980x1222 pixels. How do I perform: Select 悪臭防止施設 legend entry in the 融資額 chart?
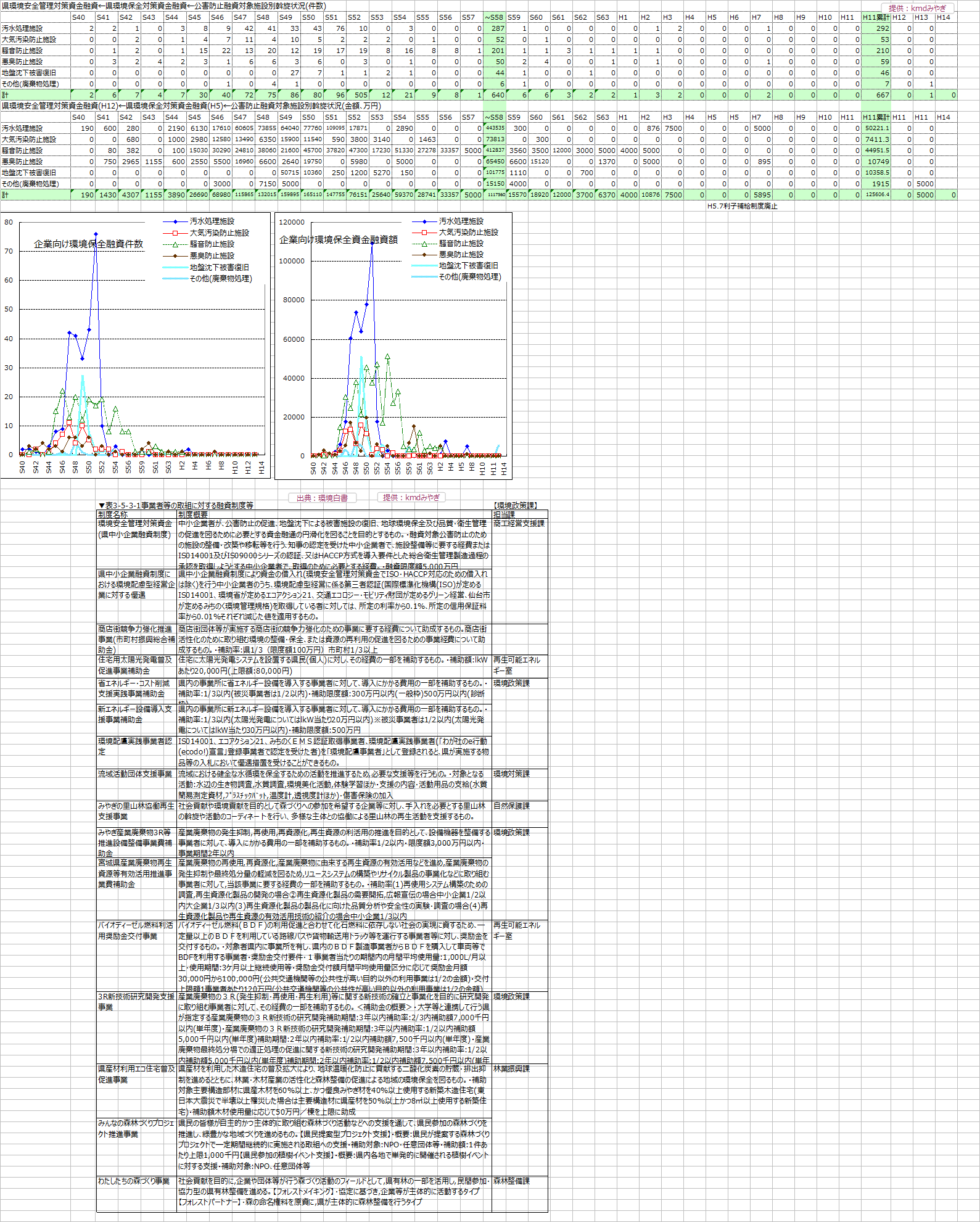tap(448, 254)
